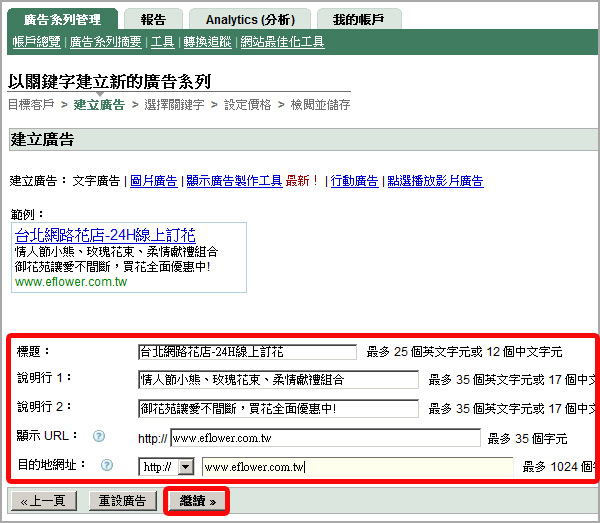This screenshot has height=523, width=600.
Task: Open the 網站最佳化工具 submenu link
Action: pyautogui.click(x=282, y=41)
